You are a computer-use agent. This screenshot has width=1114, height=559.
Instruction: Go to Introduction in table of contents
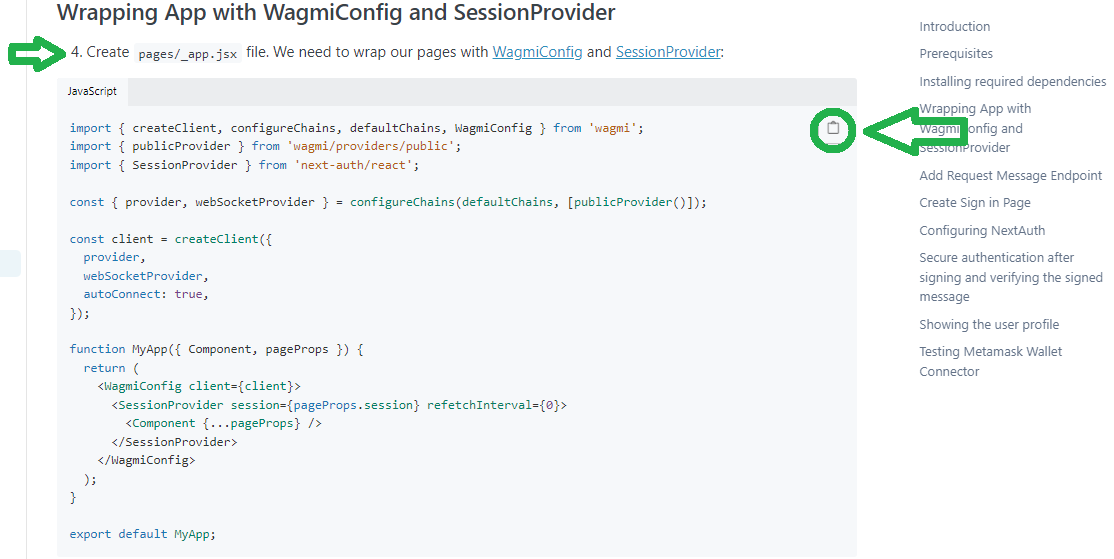954,27
